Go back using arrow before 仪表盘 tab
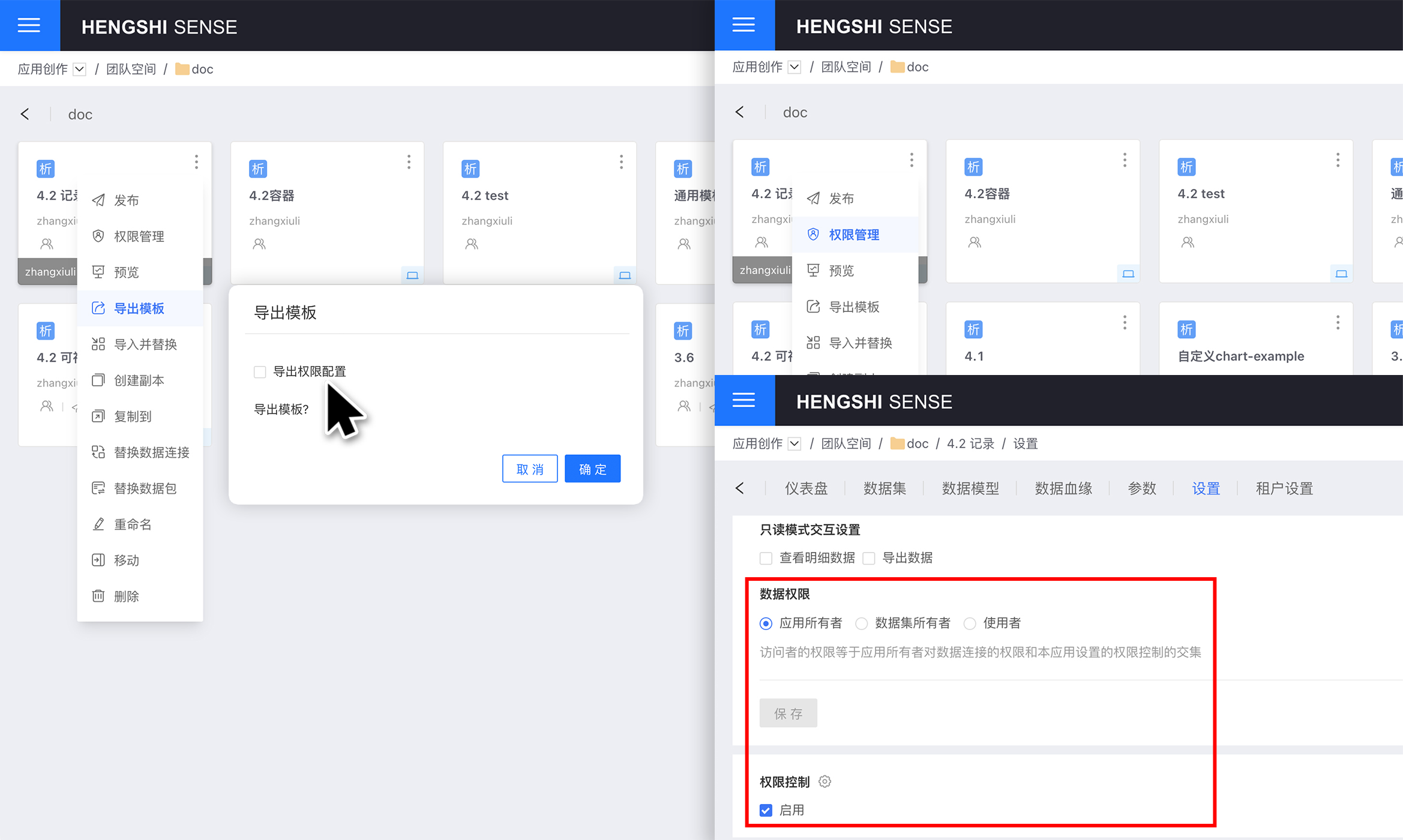This screenshot has width=1403, height=840. tap(739, 488)
